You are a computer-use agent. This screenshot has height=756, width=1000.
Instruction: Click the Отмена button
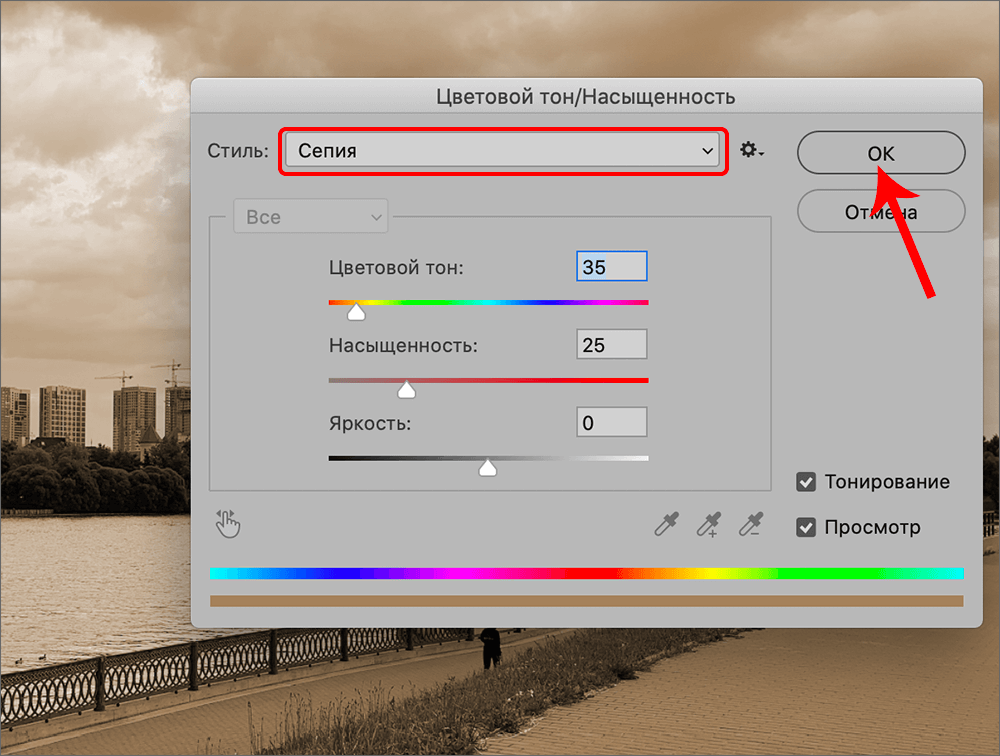(x=880, y=212)
